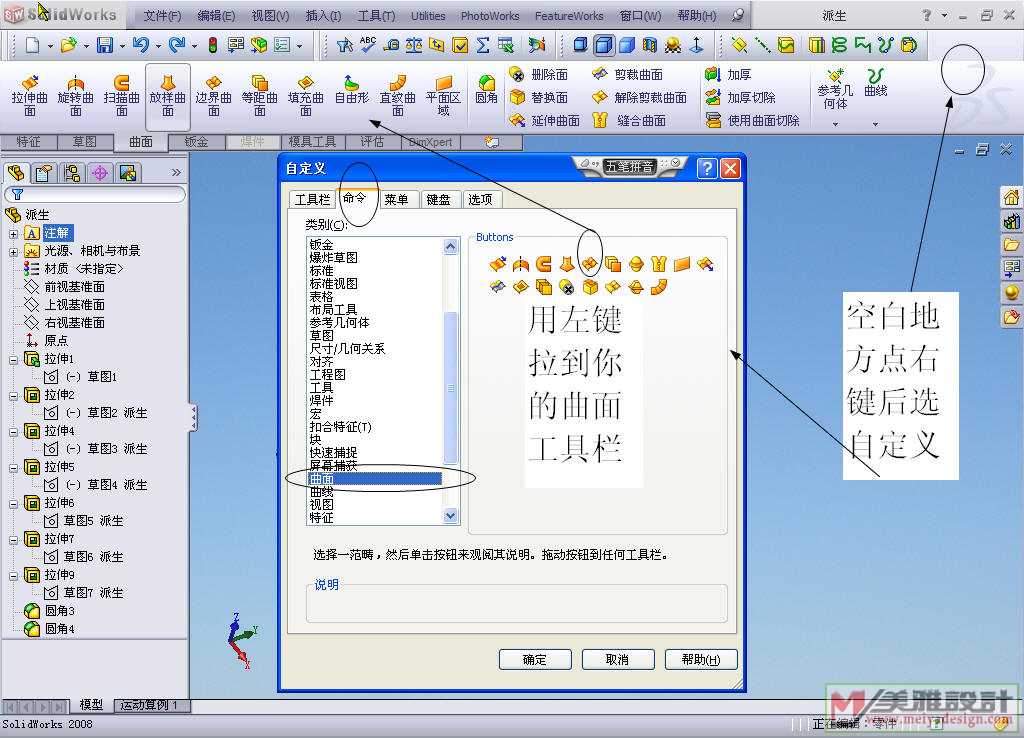Screen dimensions: 1024x738
Task: Select 扣合特征(T) in the categories list
Action: [340, 427]
